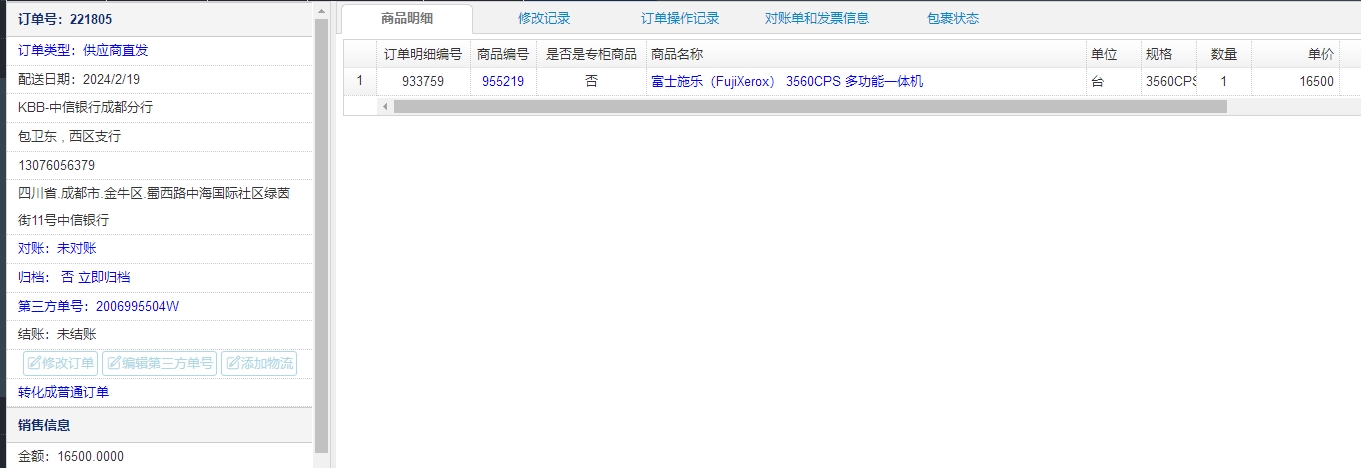Click the 单价 column header
This screenshot has width=1361, height=468.
[1295, 54]
